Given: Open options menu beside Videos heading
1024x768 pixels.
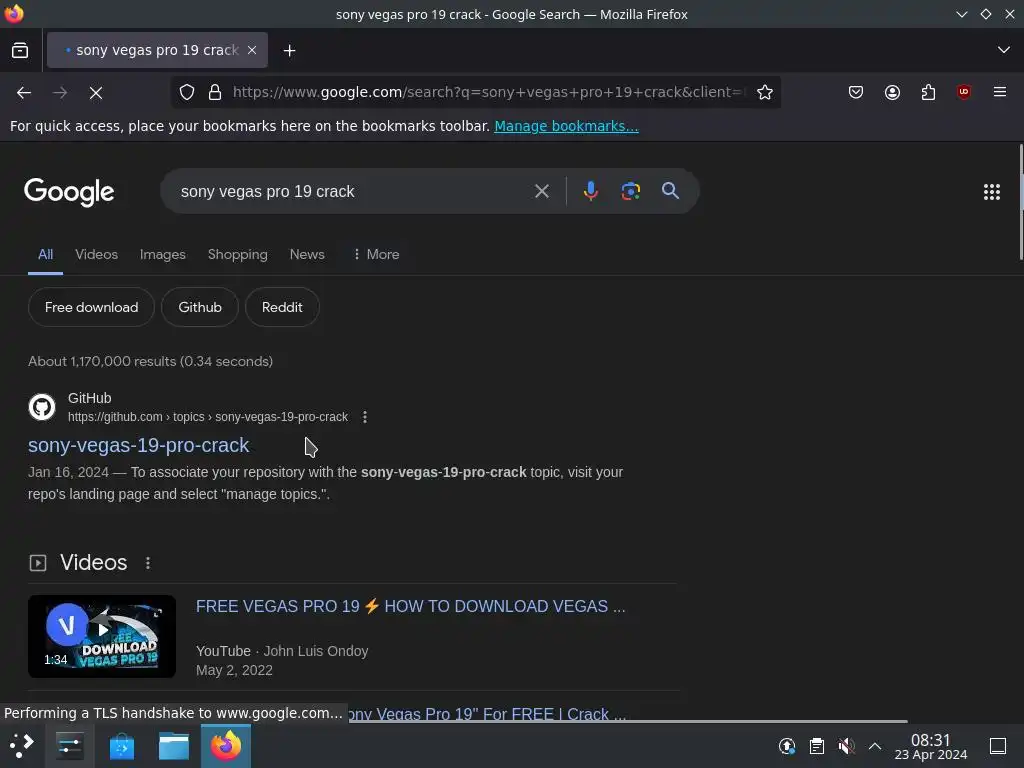Looking at the screenshot, I should pos(148,563).
